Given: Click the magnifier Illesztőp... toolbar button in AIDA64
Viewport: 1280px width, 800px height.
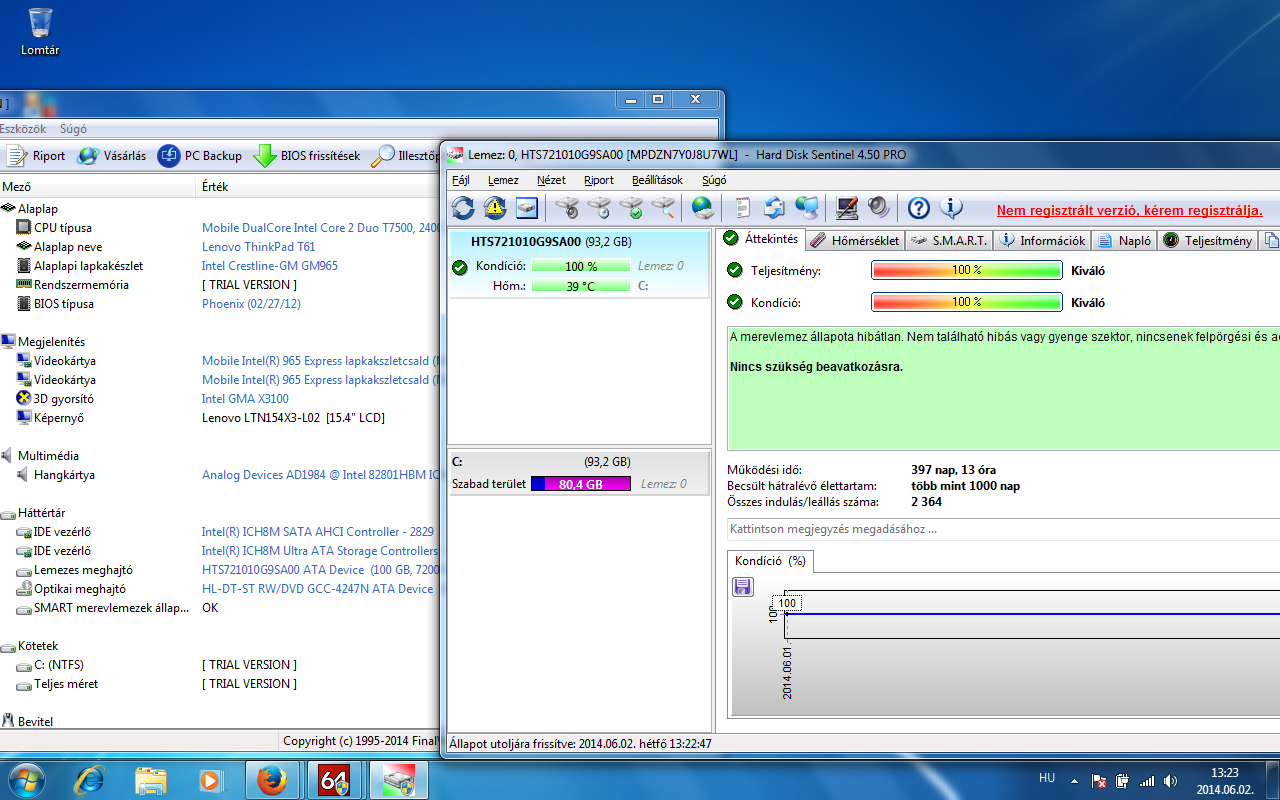Looking at the screenshot, I should pyautogui.click(x=406, y=156).
